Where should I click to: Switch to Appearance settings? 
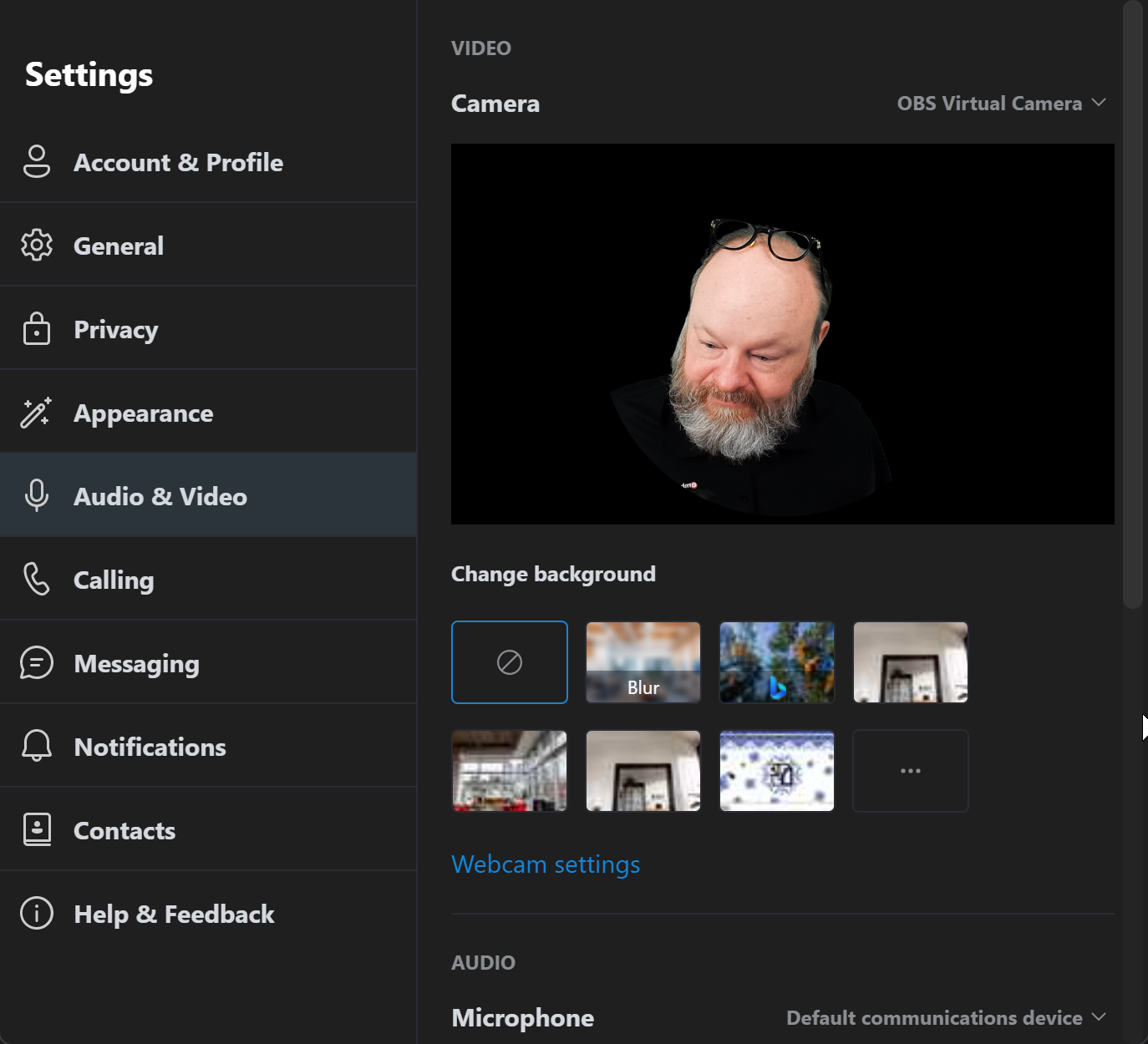tap(208, 412)
